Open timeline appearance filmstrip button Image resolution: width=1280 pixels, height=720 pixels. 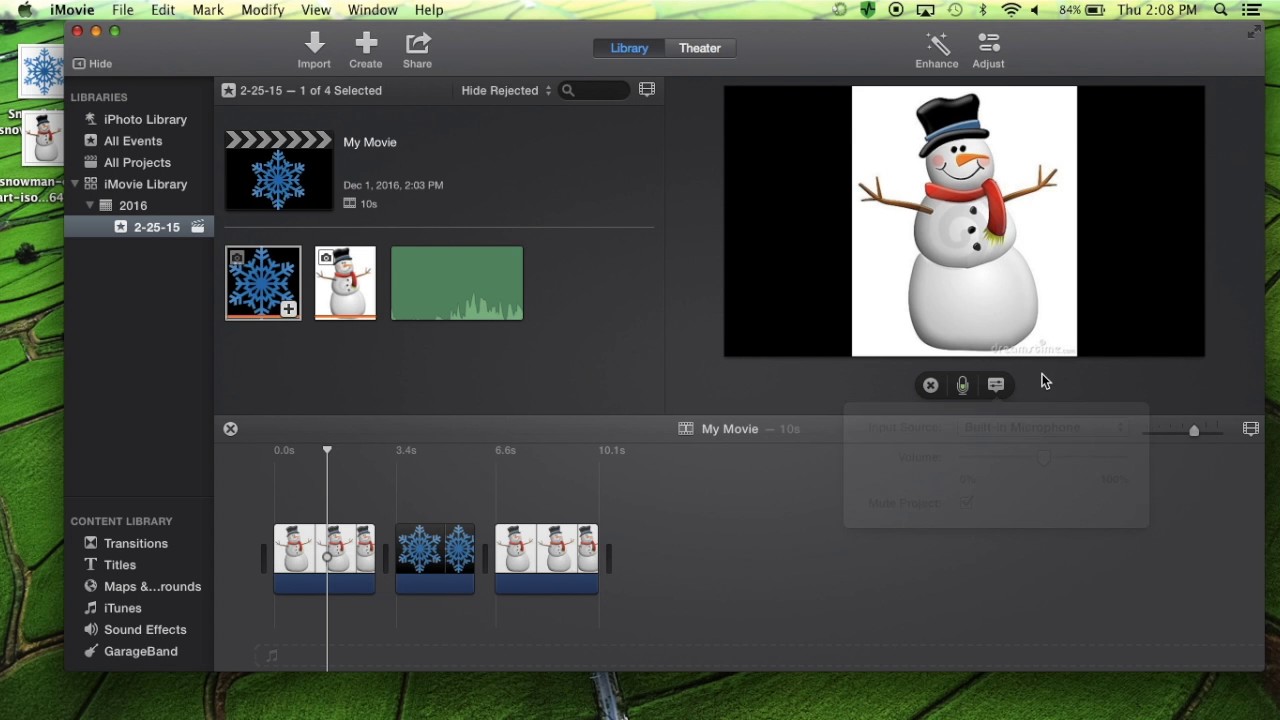1251,429
